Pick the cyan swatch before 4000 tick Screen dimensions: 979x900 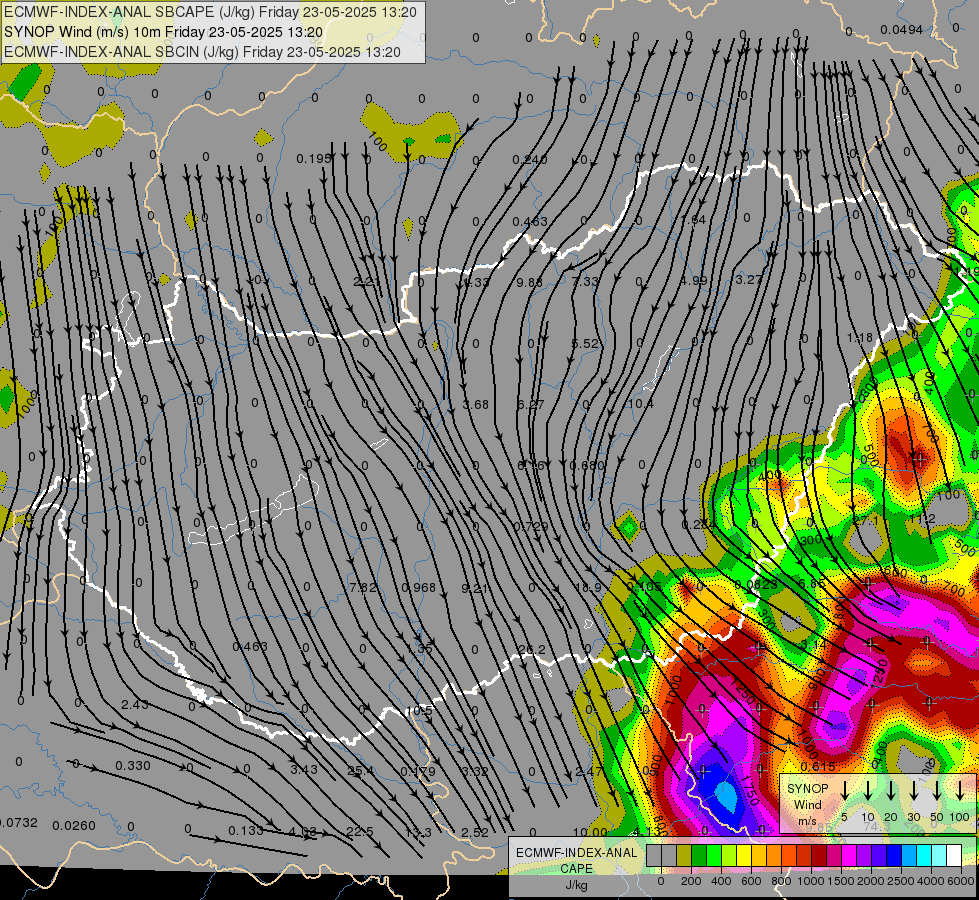[x=923, y=856]
